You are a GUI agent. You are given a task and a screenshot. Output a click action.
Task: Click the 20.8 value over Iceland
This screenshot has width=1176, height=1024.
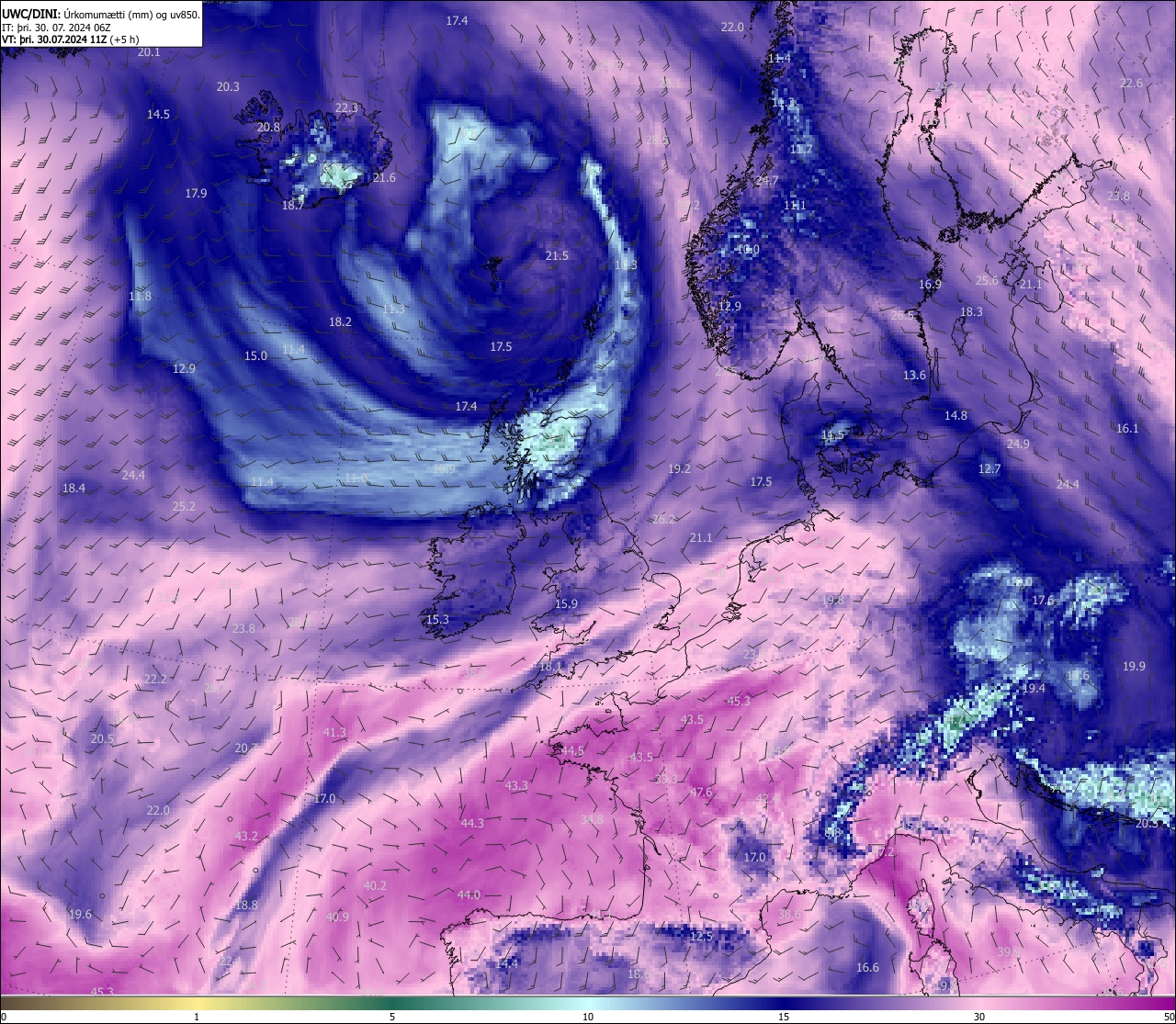click(x=268, y=128)
